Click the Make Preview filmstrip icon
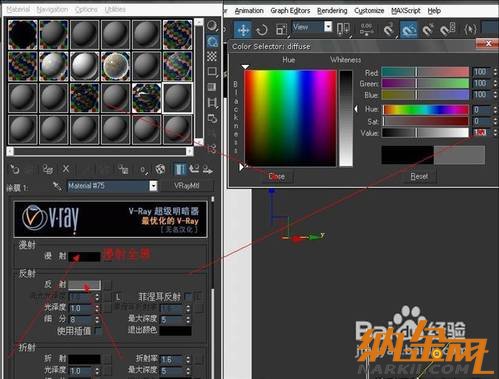This screenshot has width=499, height=379. click(x=212, y=102)
